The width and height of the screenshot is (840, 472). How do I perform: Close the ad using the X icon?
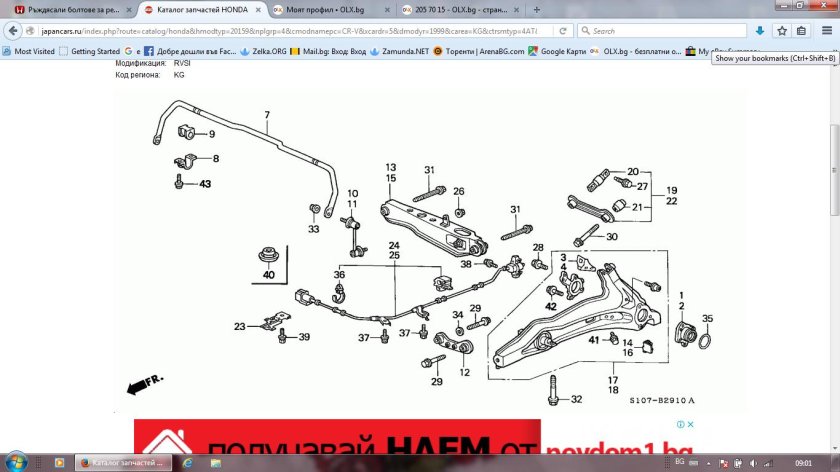[690, 425]
